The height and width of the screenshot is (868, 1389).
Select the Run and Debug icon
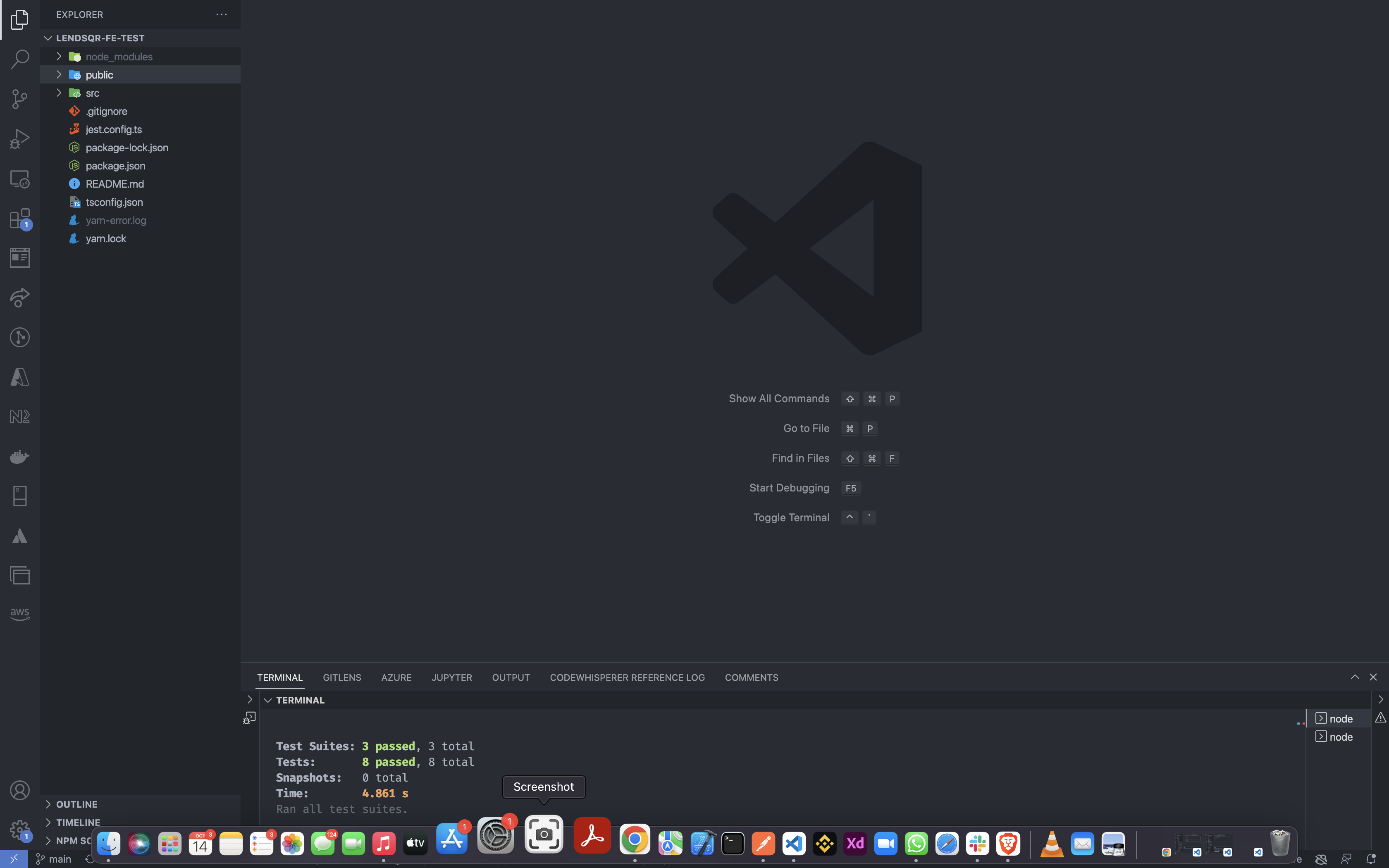(19, 138)
